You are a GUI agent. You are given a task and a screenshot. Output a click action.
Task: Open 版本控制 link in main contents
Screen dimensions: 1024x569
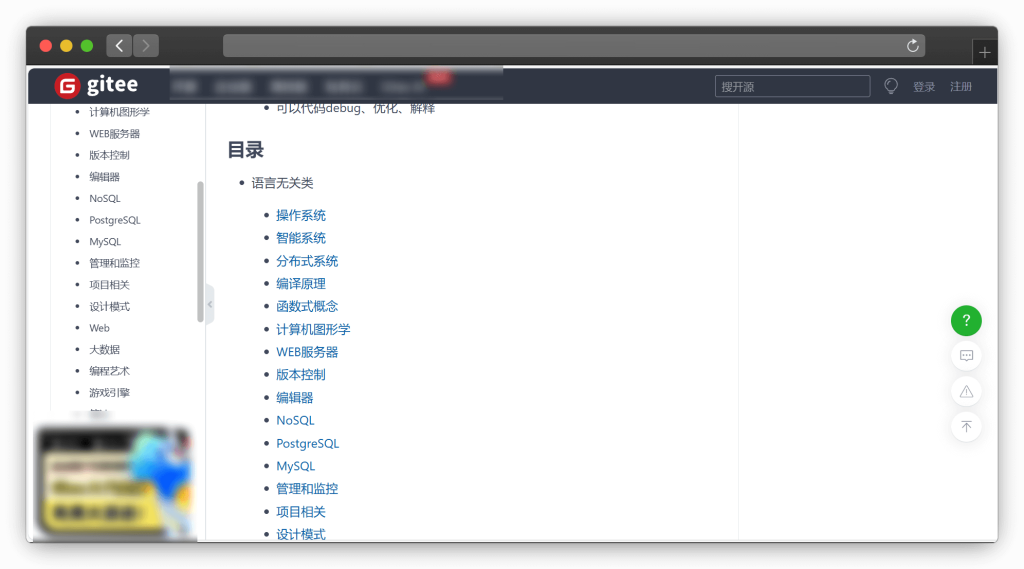pos(300,374)
